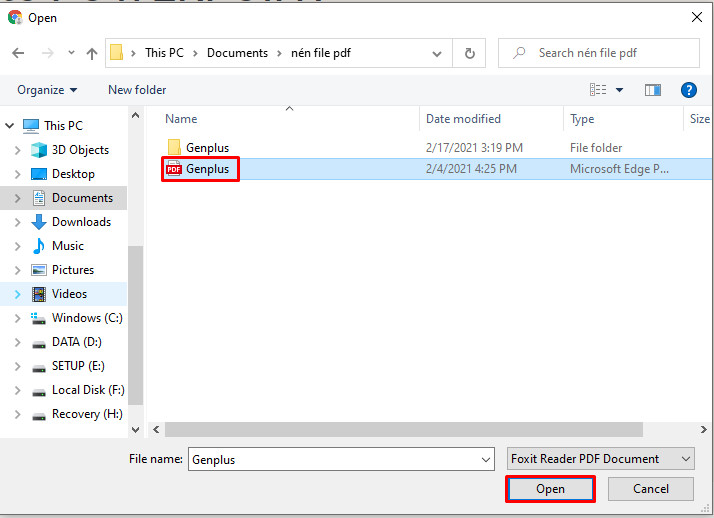The width and height of the screenshot is (714, 518).
Task: Sort by Date modified column
Action: click(x=463, y=119)
